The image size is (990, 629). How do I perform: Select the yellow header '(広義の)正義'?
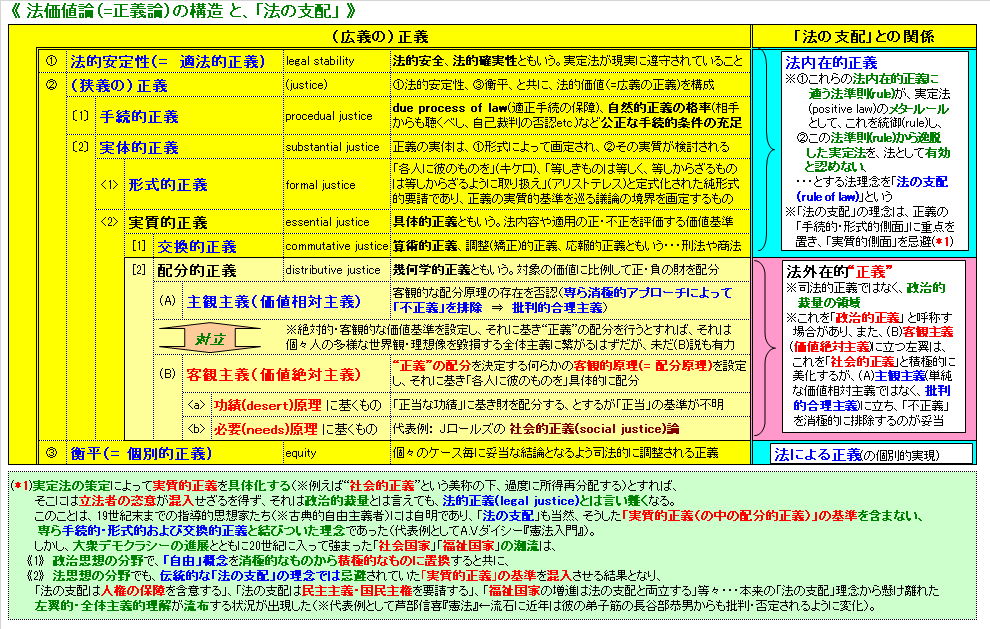[379, 37]
